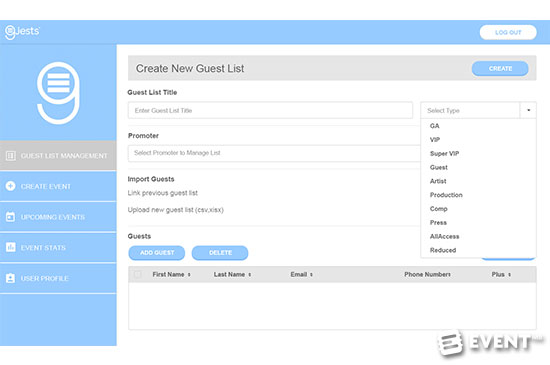Open the Select Type combo box field

pyautogui.click(x=478, y=110)
